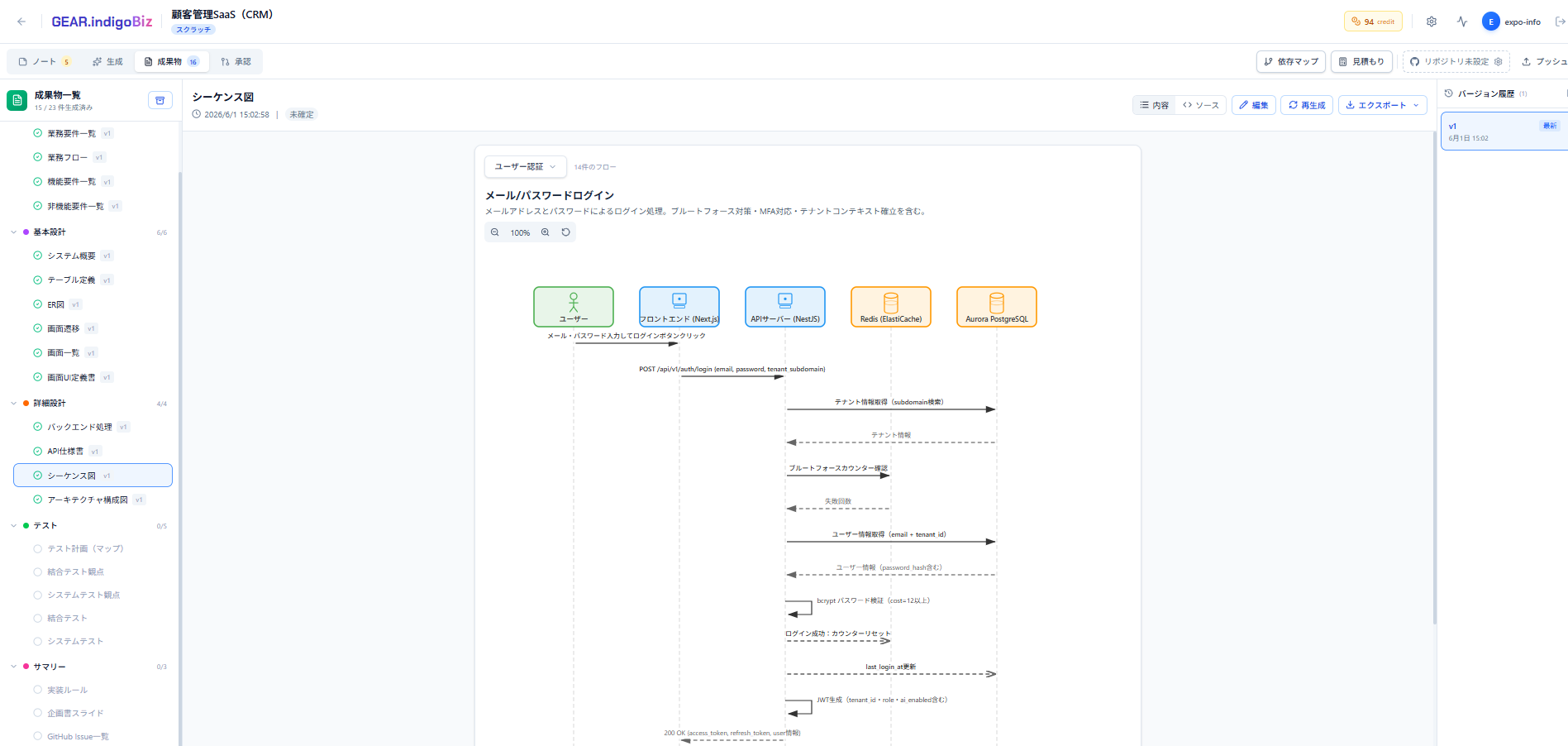This screenshot has height=746, width=1568.
Task: Open 画面一覧 item
Action: coord(93,353)
